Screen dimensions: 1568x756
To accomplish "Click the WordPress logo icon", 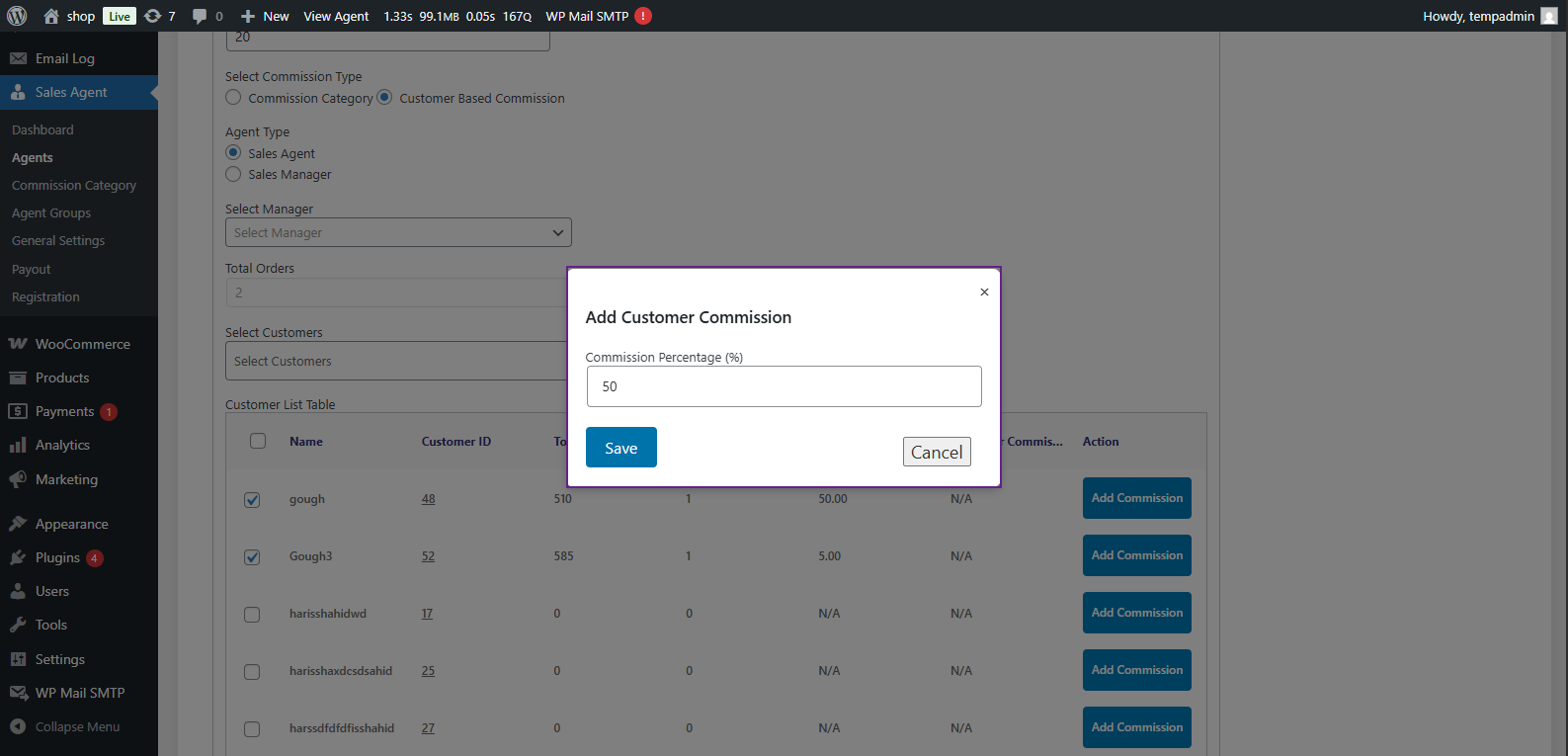I will click(x=17, y=16).
